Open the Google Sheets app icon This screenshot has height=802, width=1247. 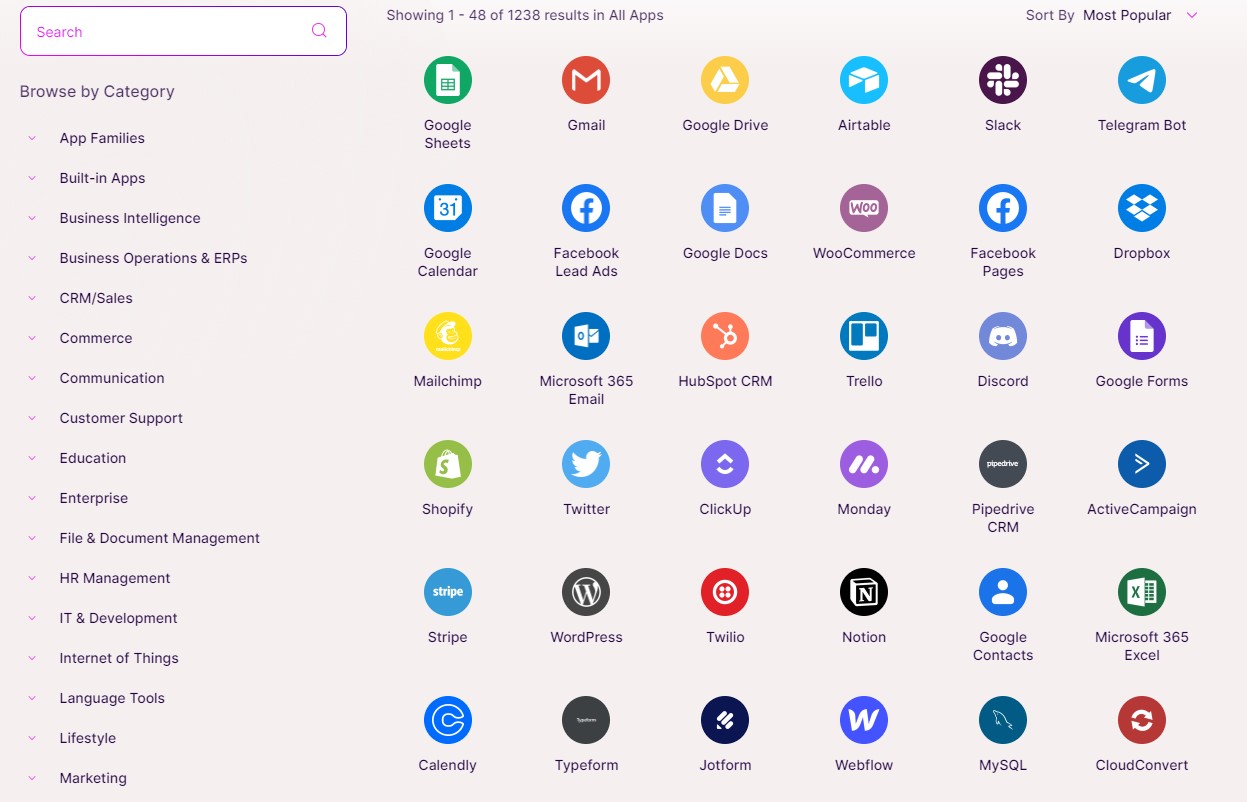[447, 80]
